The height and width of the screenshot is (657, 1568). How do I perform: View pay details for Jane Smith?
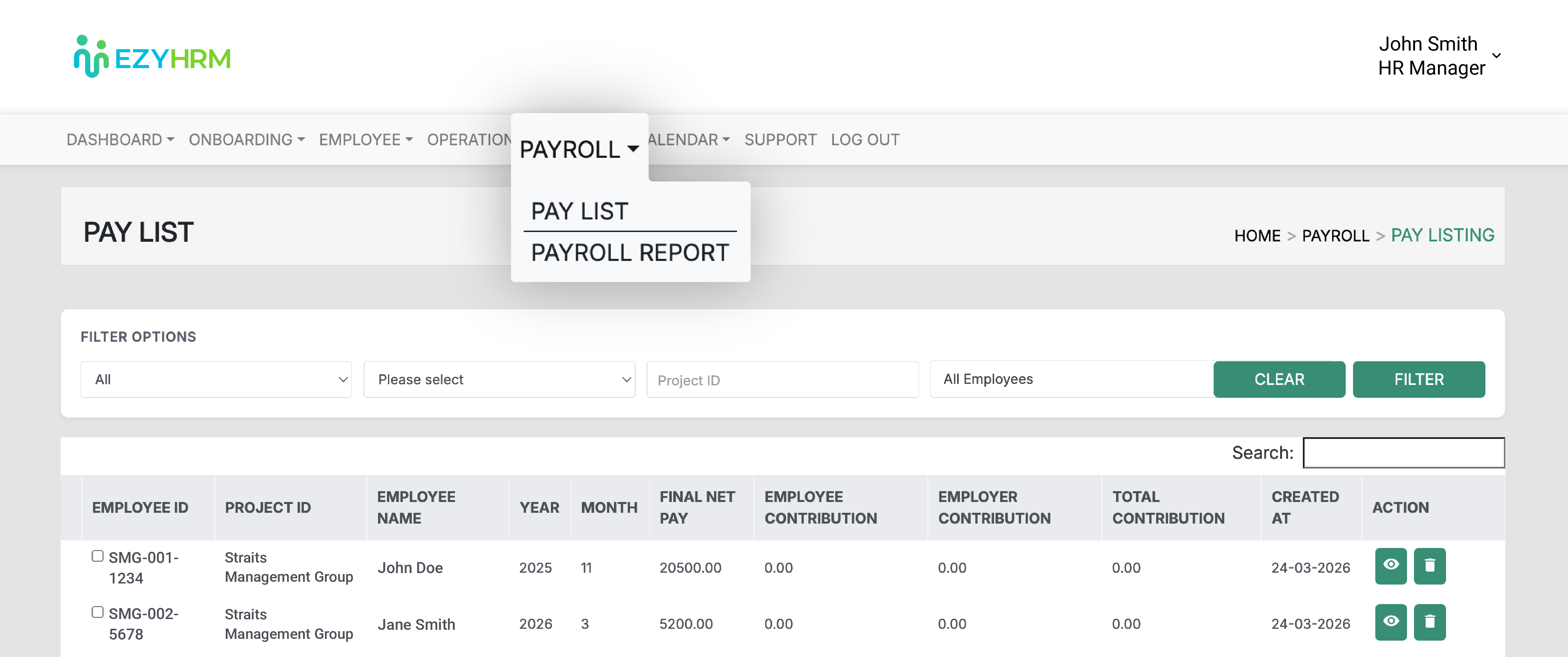point(1390,622)
